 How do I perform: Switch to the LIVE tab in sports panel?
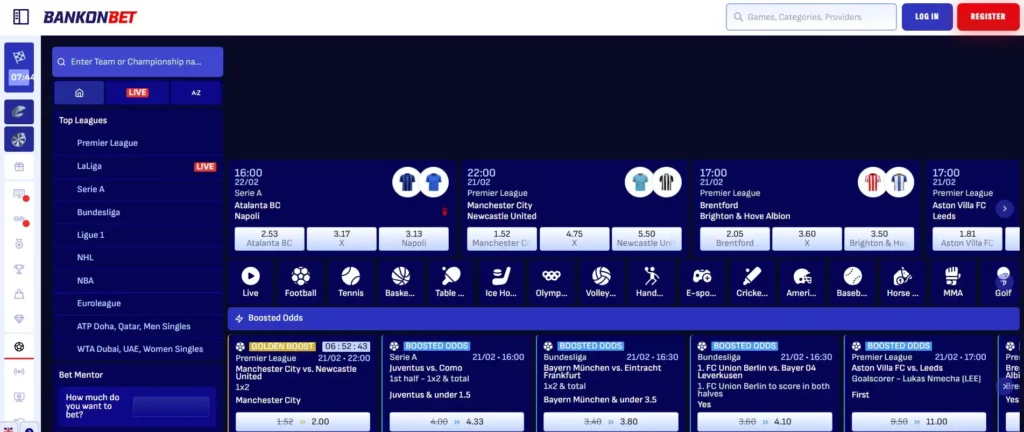click(x=137, y=93)
